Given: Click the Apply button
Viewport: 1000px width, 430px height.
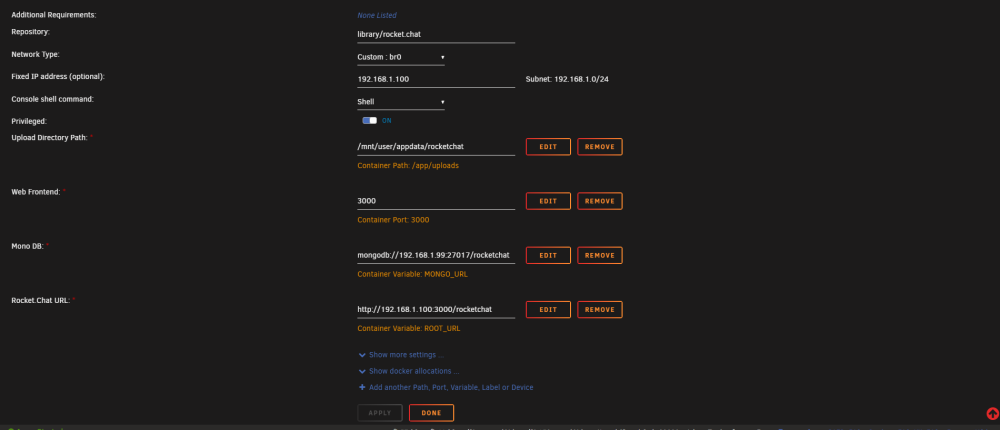Looking at the screenshot, I should [x=380, y=413].
